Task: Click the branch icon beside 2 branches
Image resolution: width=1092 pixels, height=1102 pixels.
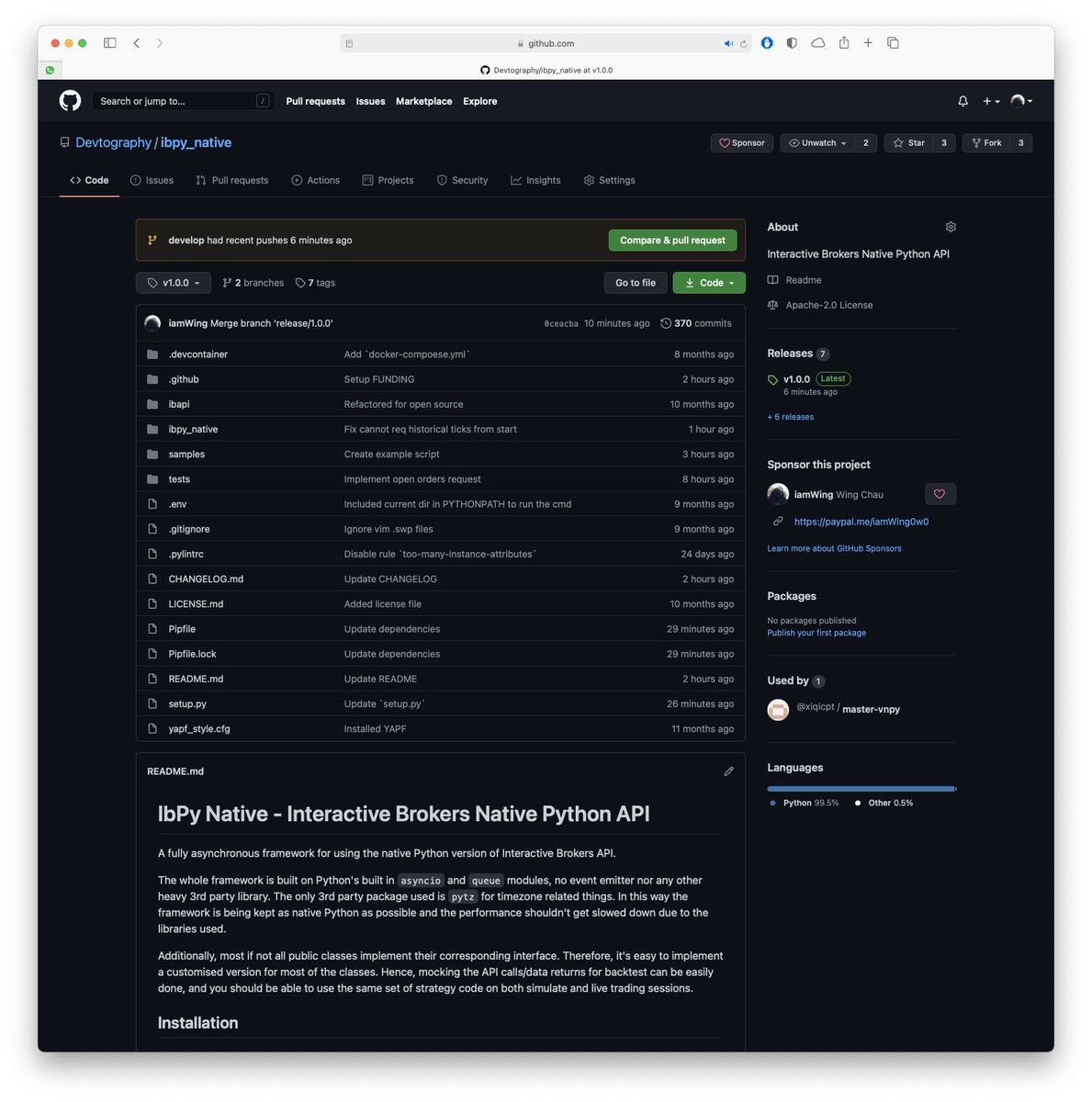Action: pos(227,283)
